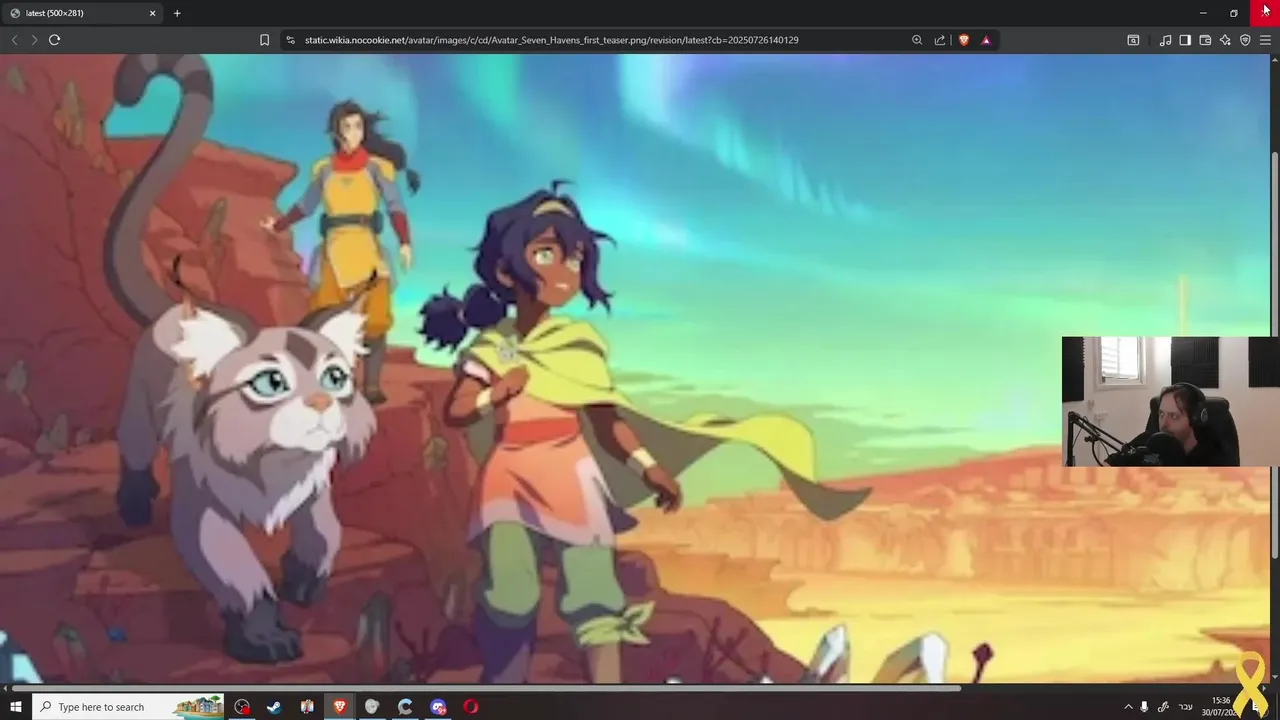Go forward with the right arrow button
1280x720 pixels.
click(34, 40)
